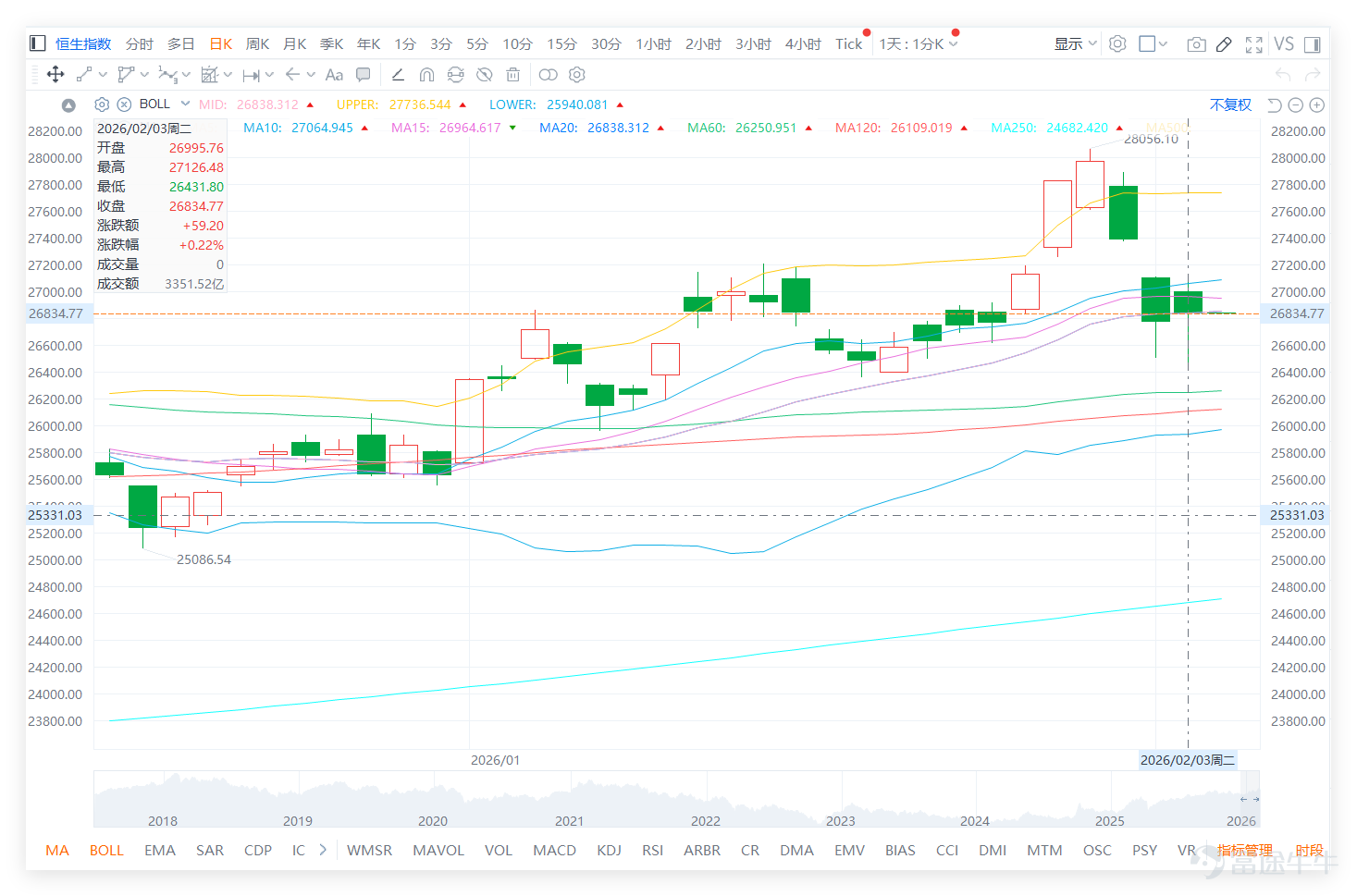The image size is (1357, 896).
Task: Toggle the right sidebar panel icon
Action: (1312, 43)
